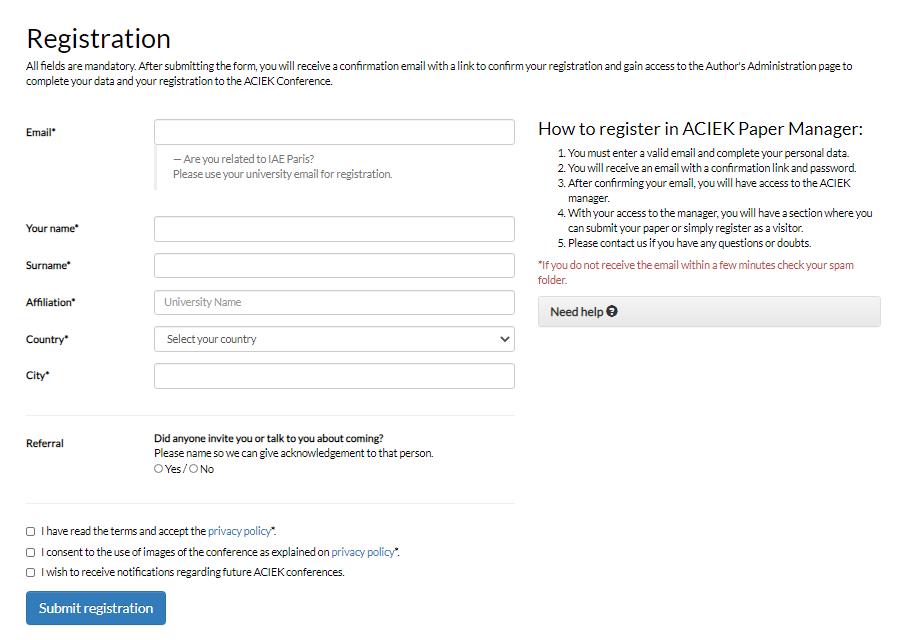Select the Yes referral radio button
Viewport: 918px width, 640px height.
[158, 468]
